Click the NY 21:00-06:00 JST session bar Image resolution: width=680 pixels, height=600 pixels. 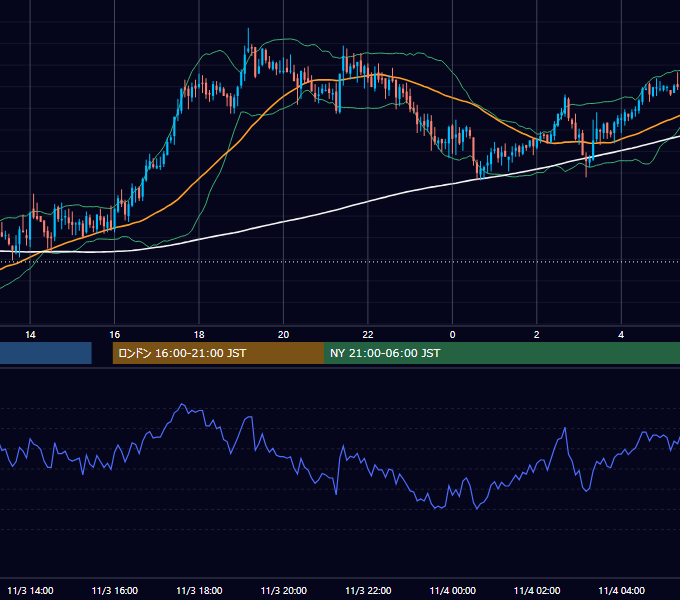[x=502, y=353]
